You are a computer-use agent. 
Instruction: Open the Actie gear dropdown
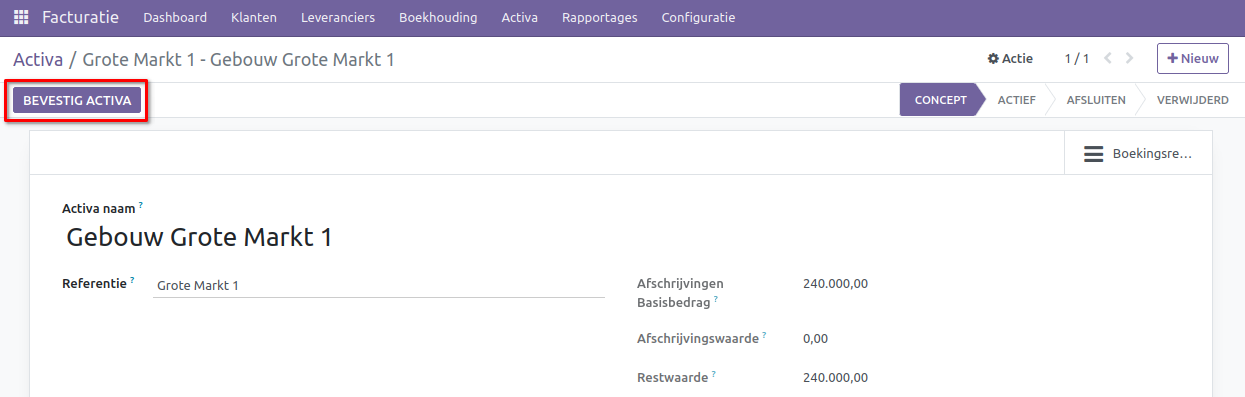[x=1010, y=59]
